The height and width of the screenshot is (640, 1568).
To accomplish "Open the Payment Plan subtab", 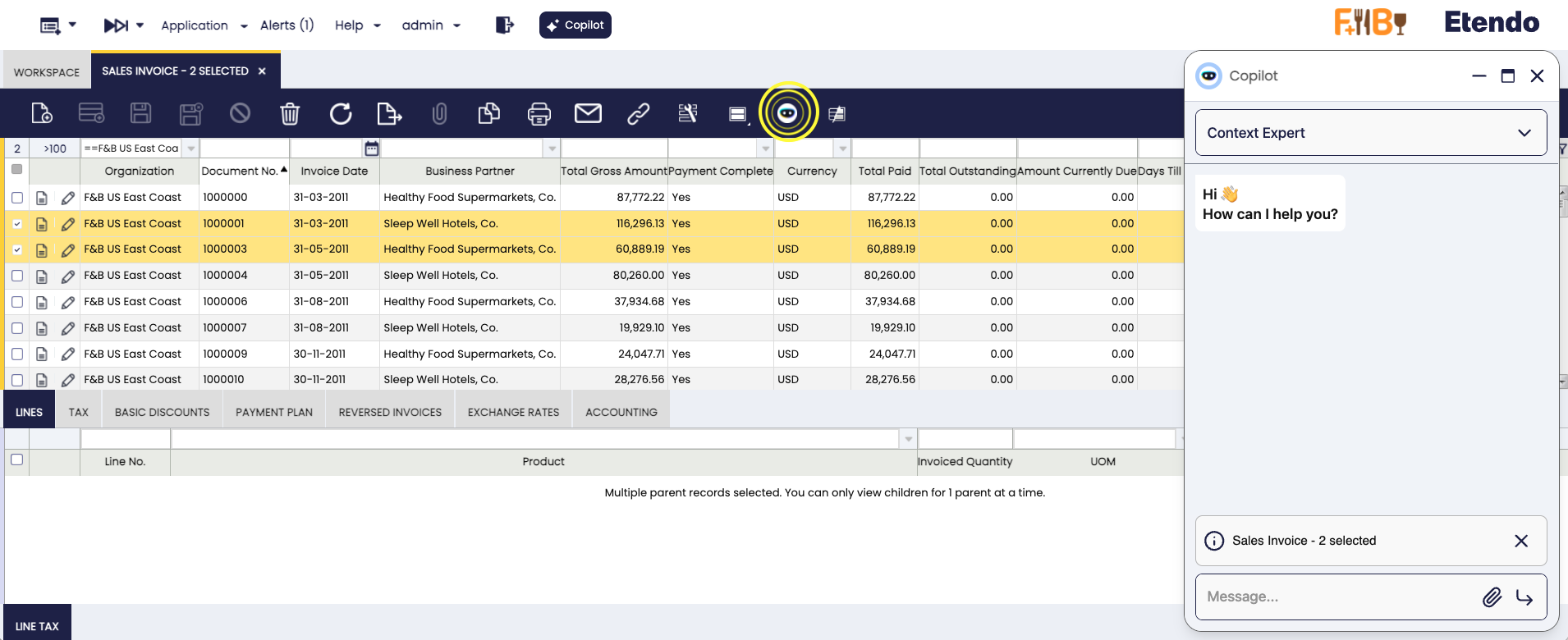I will [x=274, y=412].
